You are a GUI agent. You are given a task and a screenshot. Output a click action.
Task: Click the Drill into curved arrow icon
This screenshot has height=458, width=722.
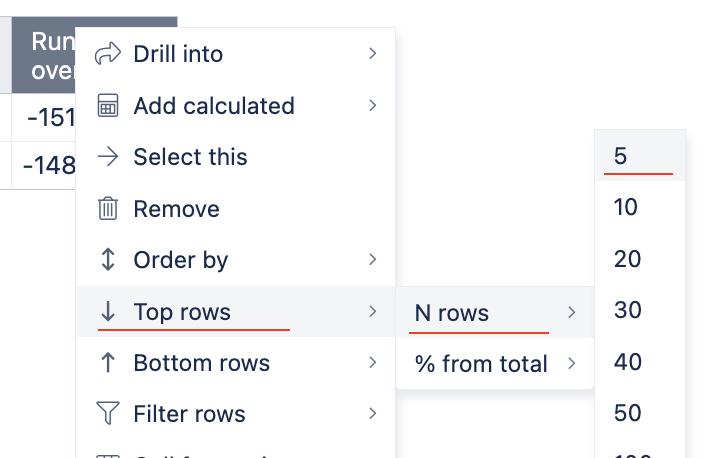(x=108, y=54)
